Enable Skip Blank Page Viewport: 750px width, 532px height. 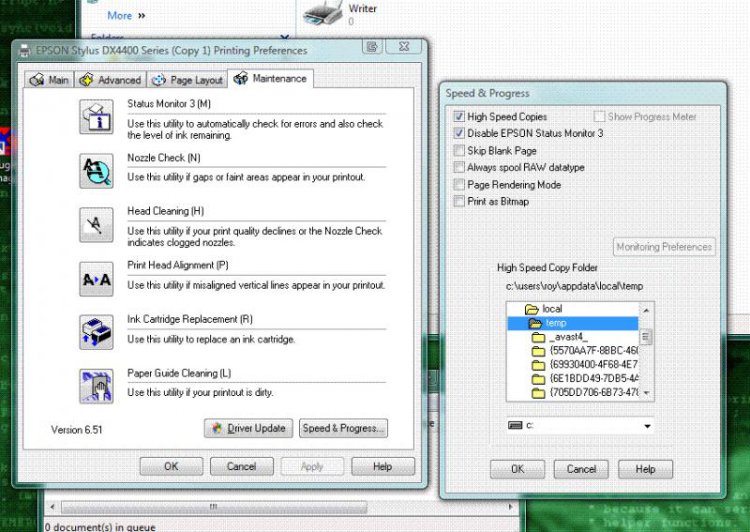(x=459, y=151)
